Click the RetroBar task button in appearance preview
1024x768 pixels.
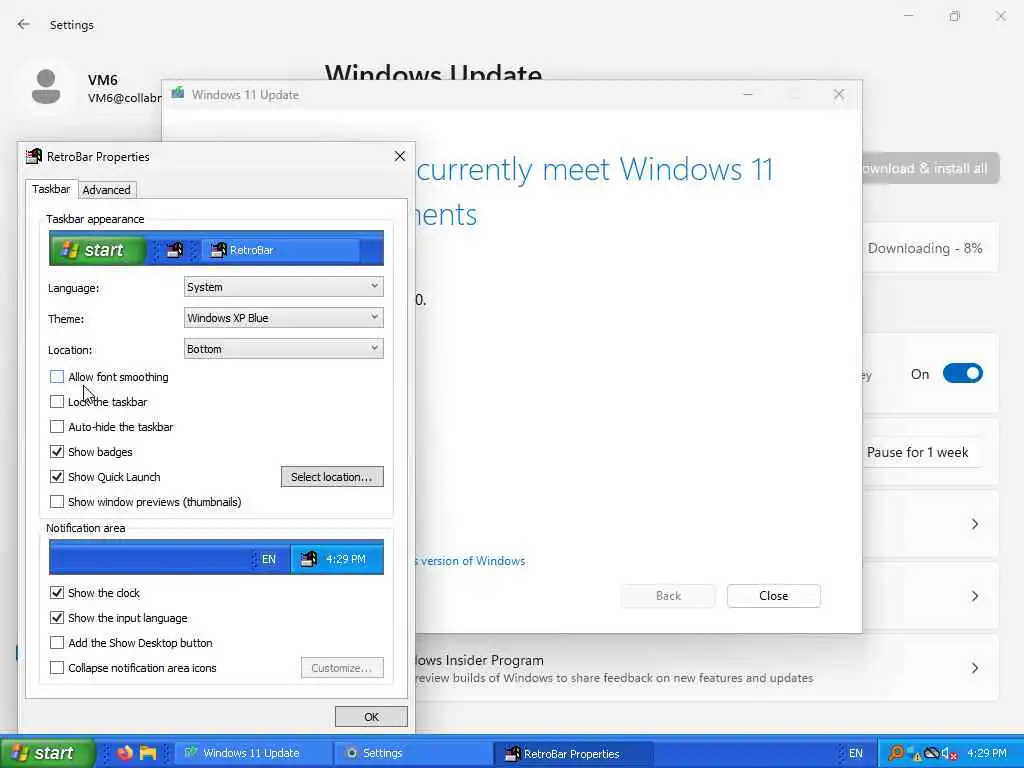point(281,249)
